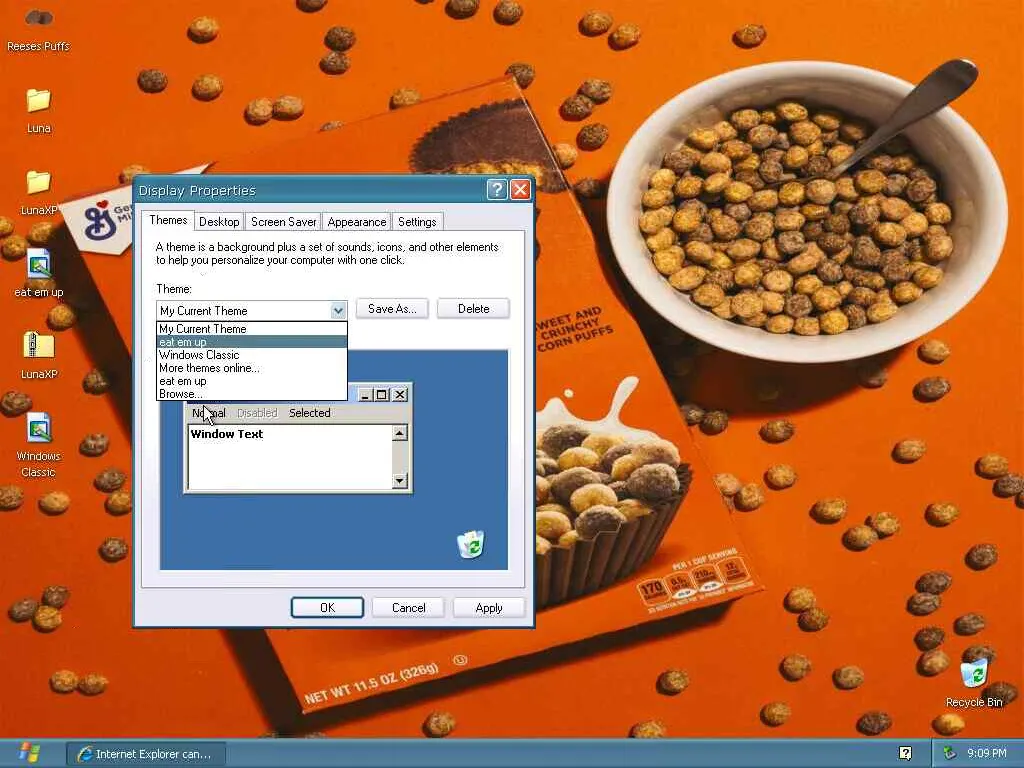Screen dimensions: 1024x768
Task: Click the Display Properties help button
Action: click(x=497, y=189)
